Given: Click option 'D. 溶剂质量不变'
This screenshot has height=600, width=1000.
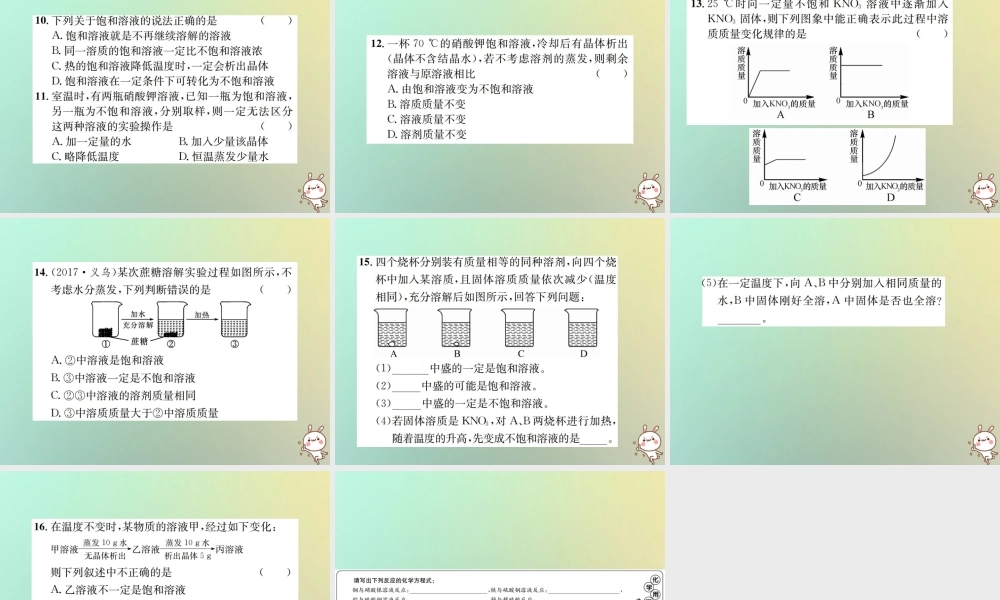Looking at the screenshot, I should coord(426,135).
